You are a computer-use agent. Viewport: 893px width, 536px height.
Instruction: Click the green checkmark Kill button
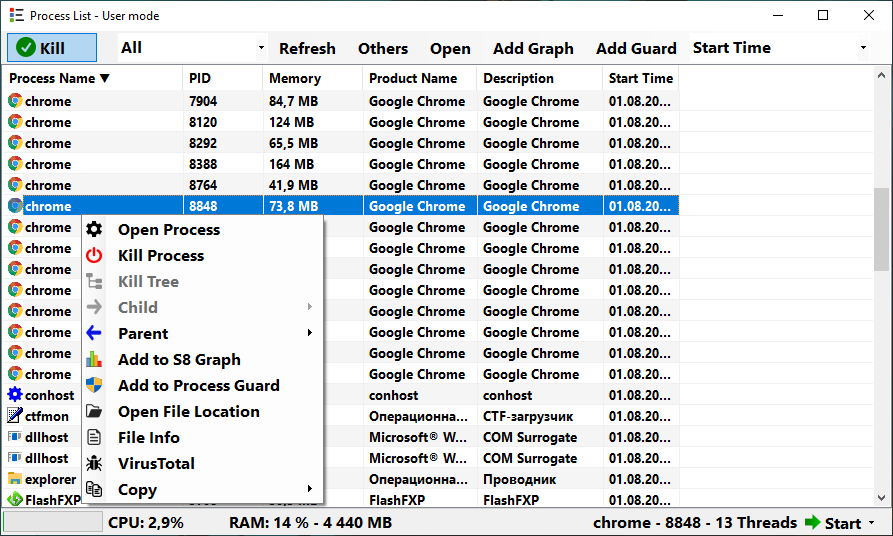tap(52, 47)
